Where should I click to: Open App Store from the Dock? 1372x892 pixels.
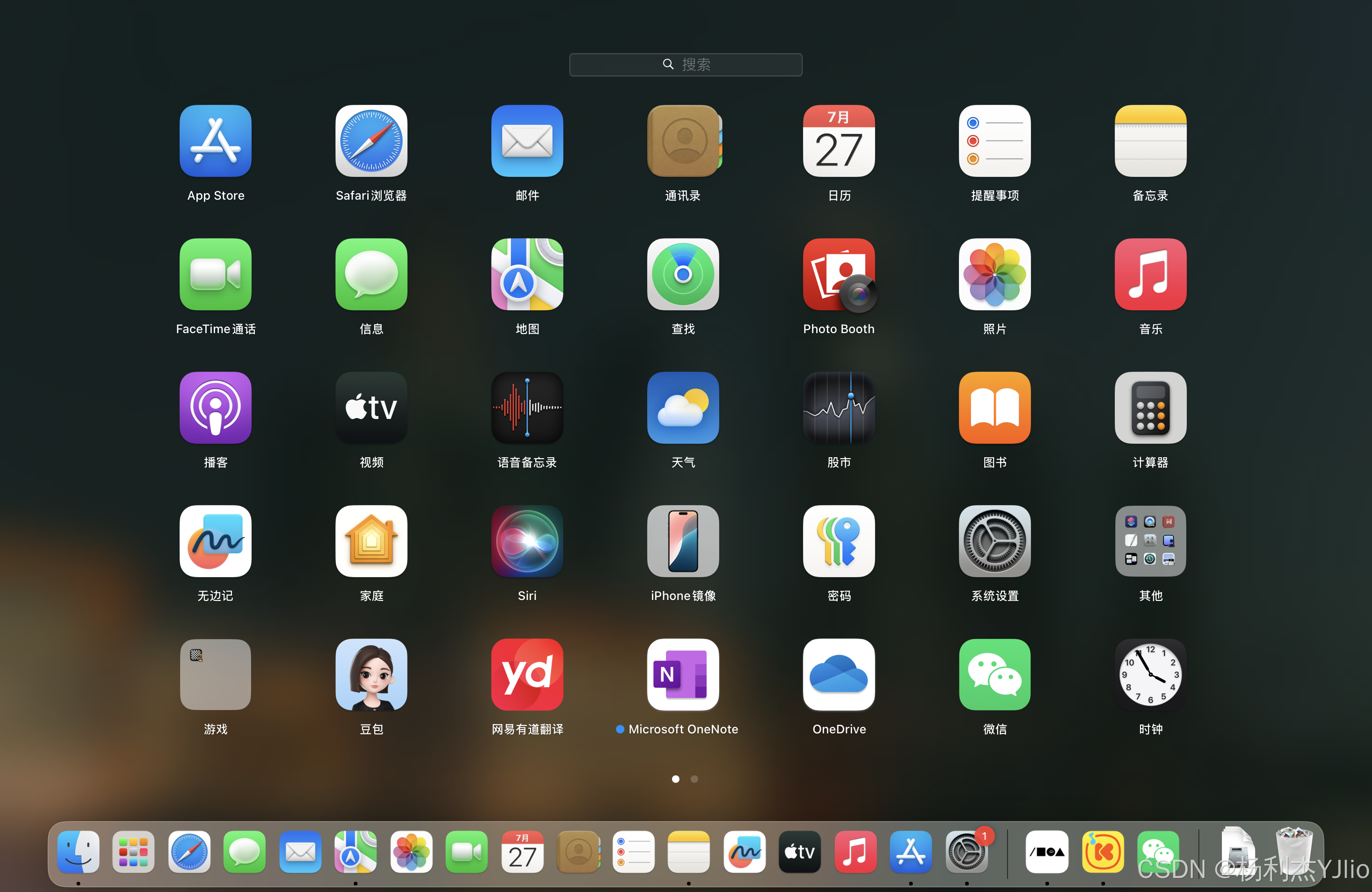point(911,852)
